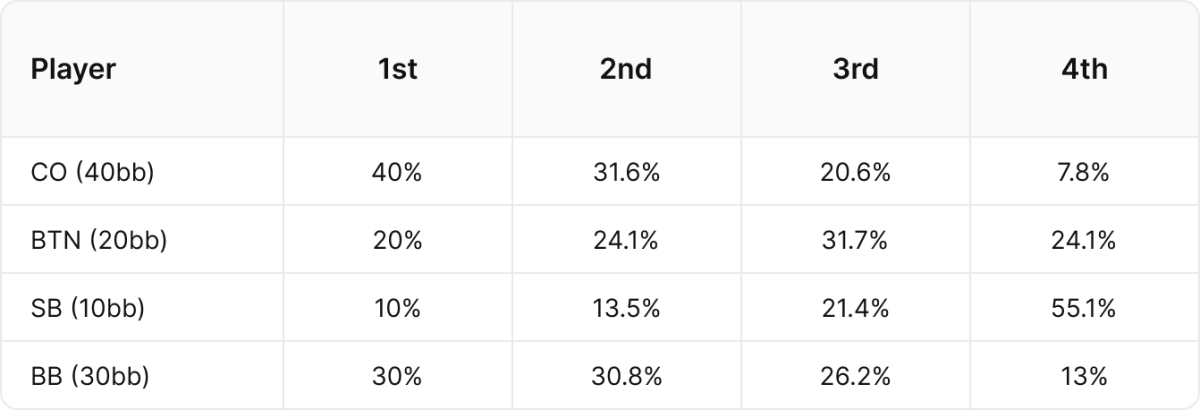The width and height of the screenshot is (1200, 410).
Task: Click the 31.7% cell in BTN row
Action: pyautogui.click(x=856, y=240)
